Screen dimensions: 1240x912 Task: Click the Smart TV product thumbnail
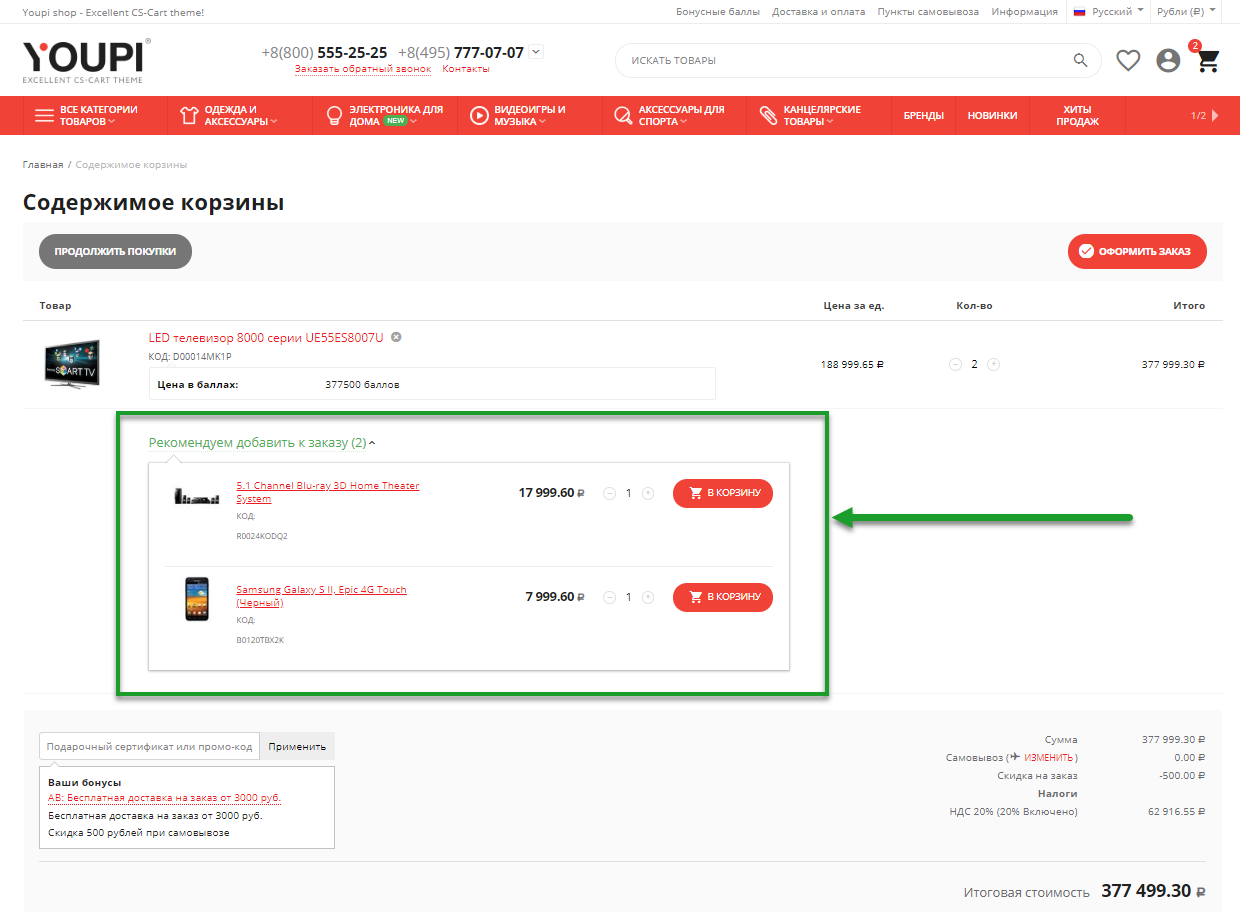72,364
